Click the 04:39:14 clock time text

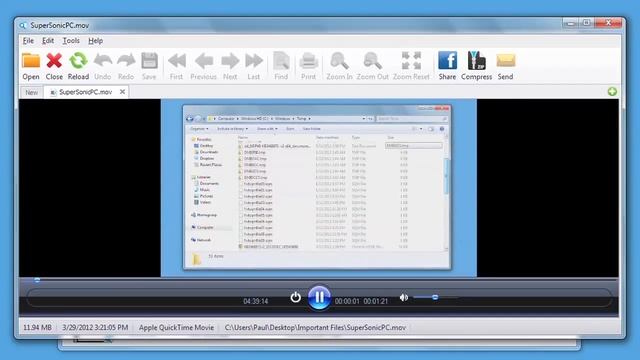(256, 301)
